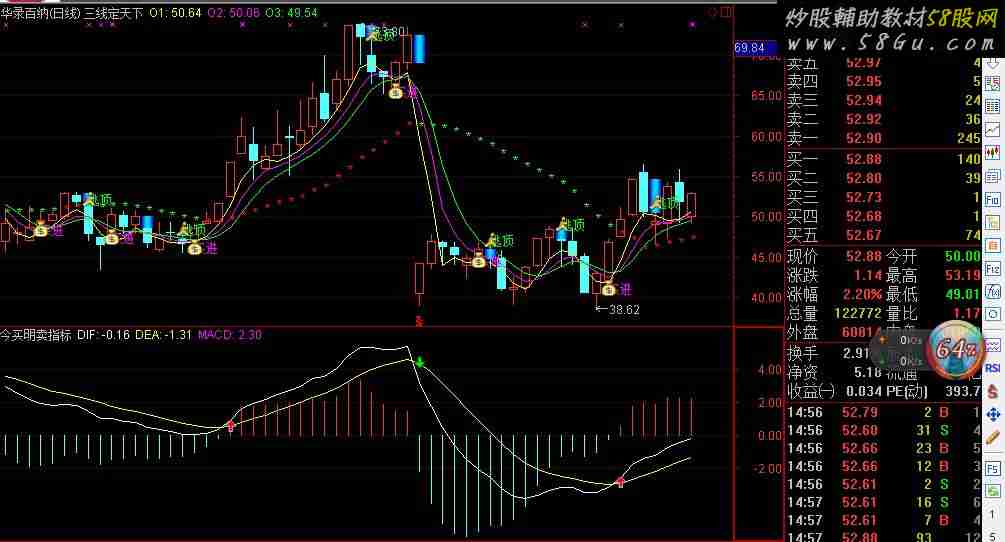Select the 卖三 ask row at 52.94
The image size is (1005, 542).
pos(884,100)
